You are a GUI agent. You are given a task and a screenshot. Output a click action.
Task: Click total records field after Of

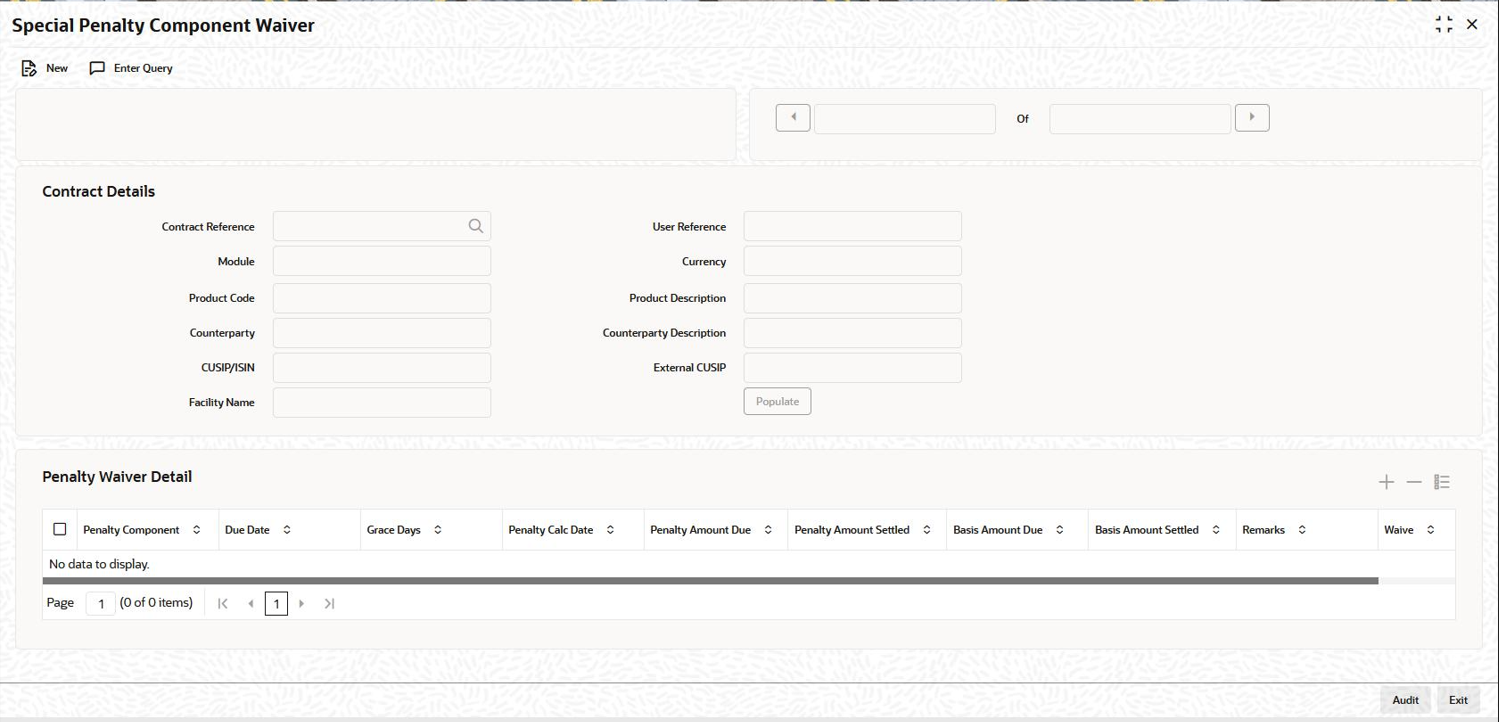point(1140,118)
